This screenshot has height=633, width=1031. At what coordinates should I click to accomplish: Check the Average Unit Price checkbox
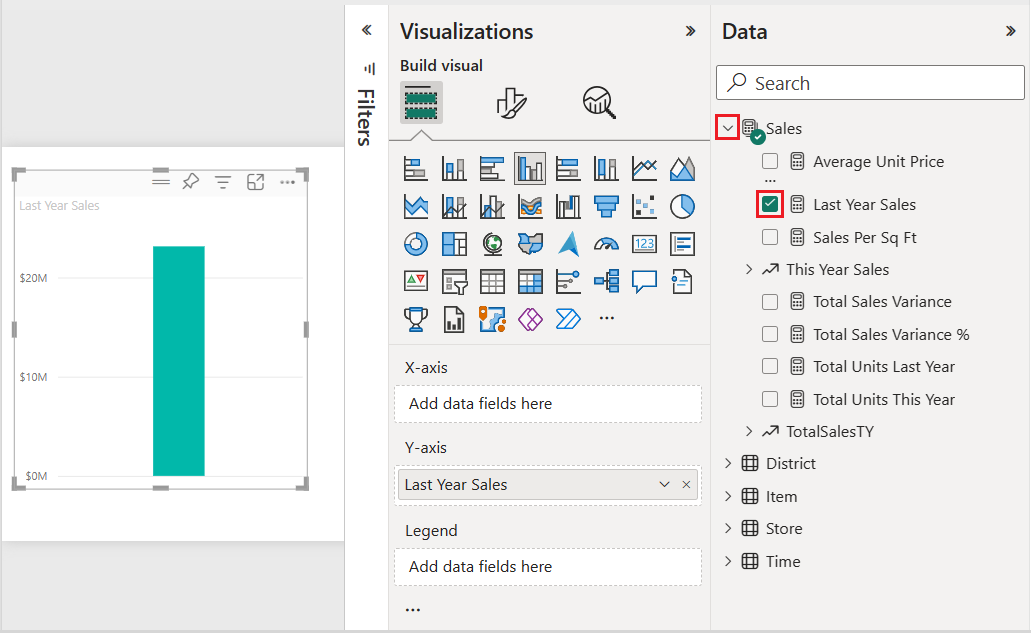[769, 161]
